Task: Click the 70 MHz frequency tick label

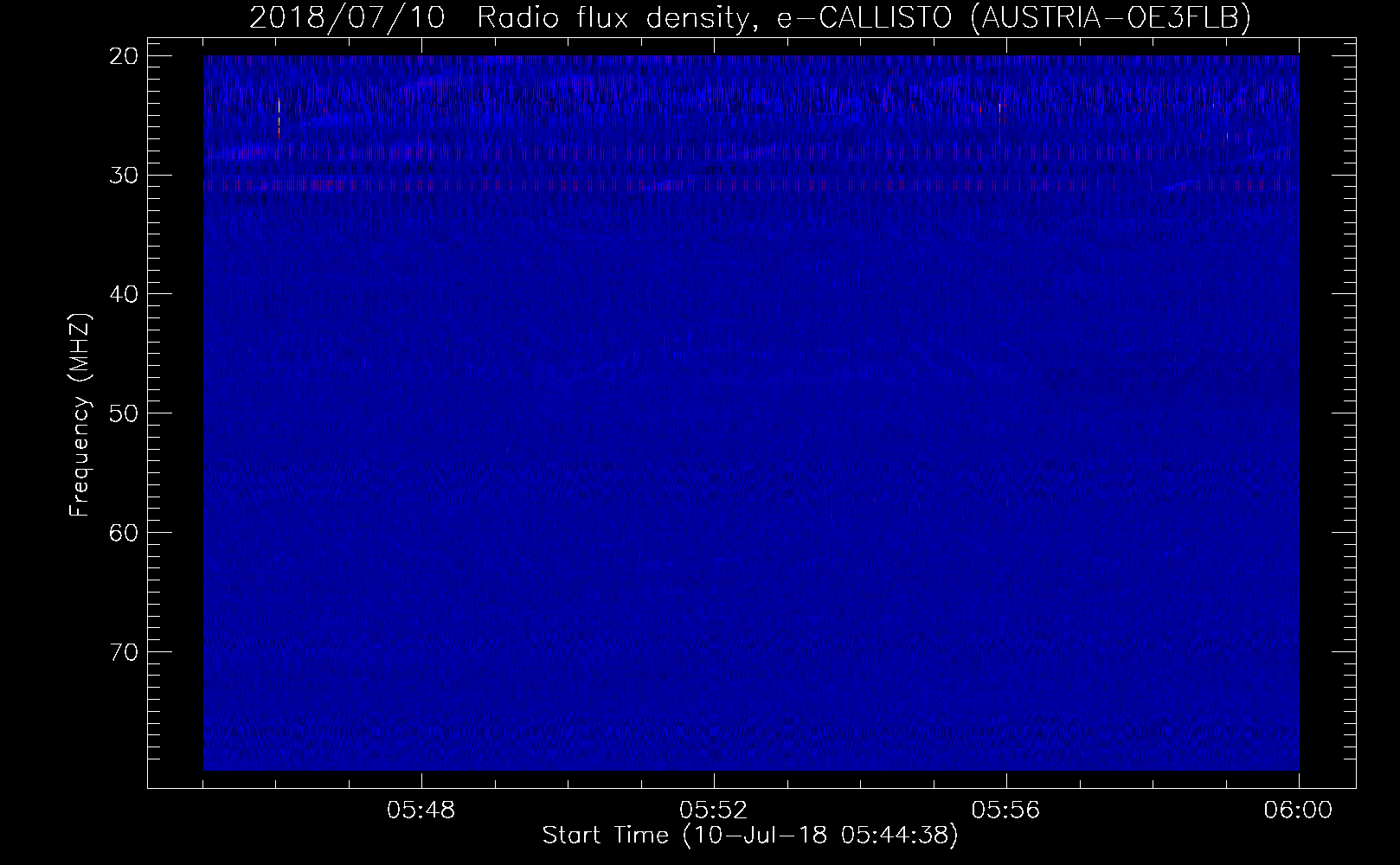Action: pyautogui.click(x=125, y=651)
